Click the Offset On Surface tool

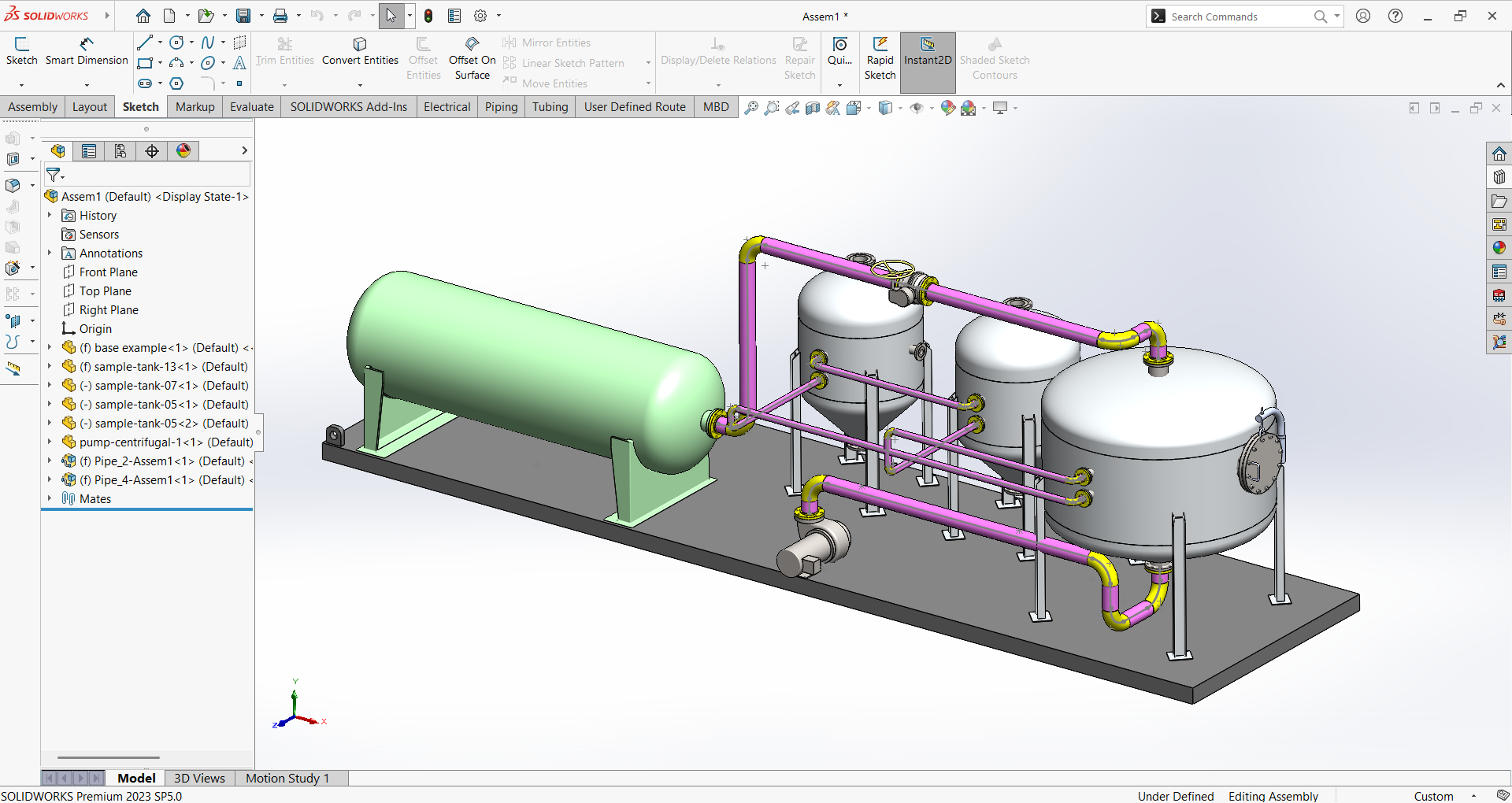(x=472, y=57)
